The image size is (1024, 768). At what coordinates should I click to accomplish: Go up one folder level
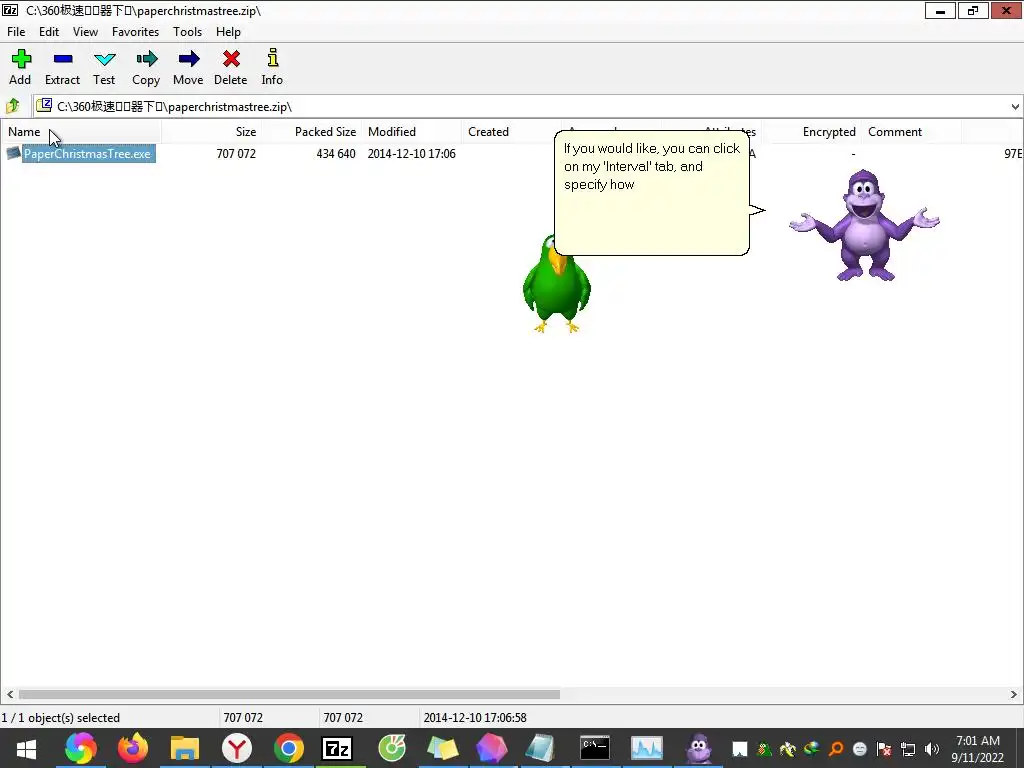tap(13, 106)
